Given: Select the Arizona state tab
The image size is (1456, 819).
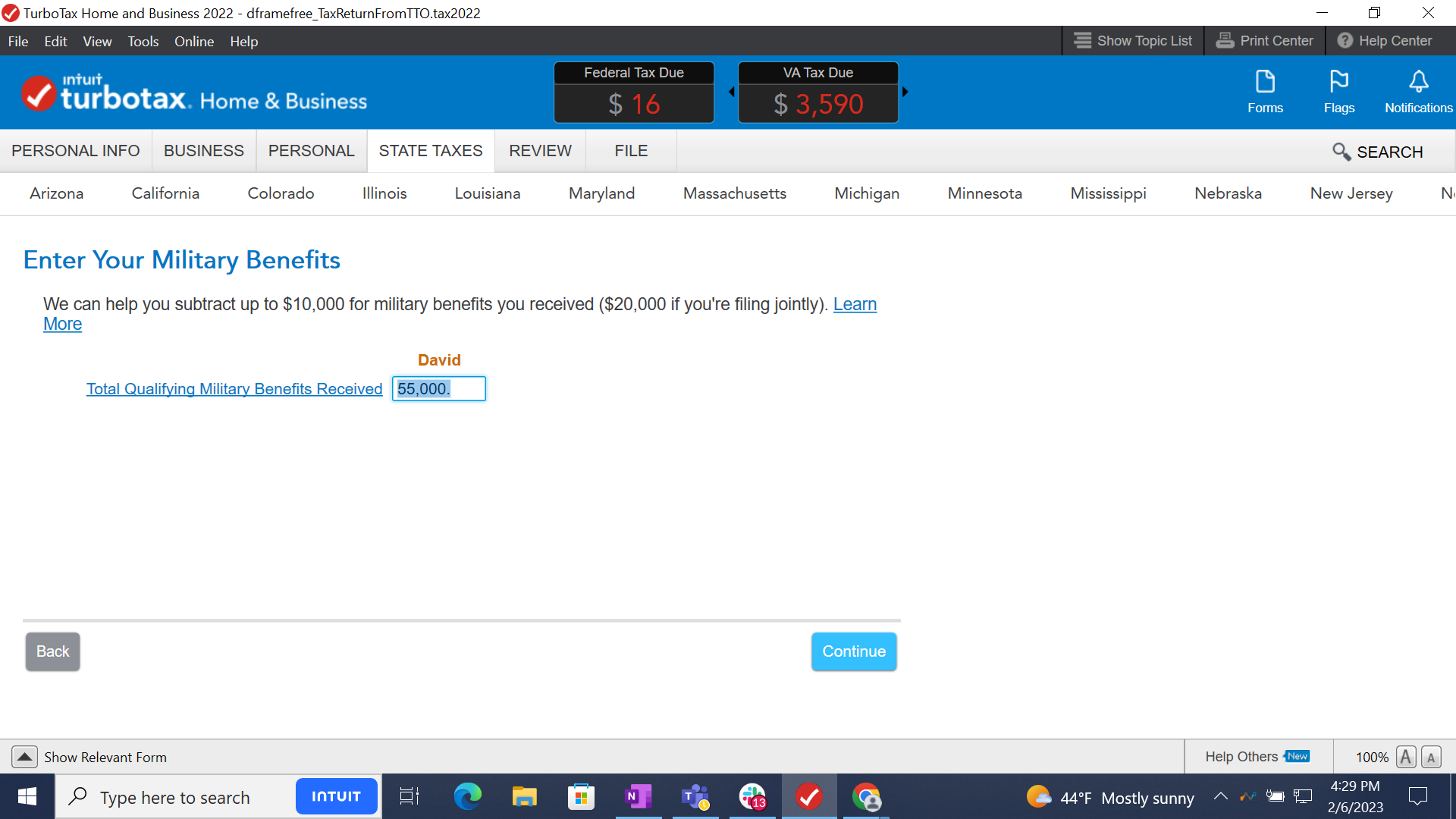Looking at the screenshot, I should pos(57,193).
